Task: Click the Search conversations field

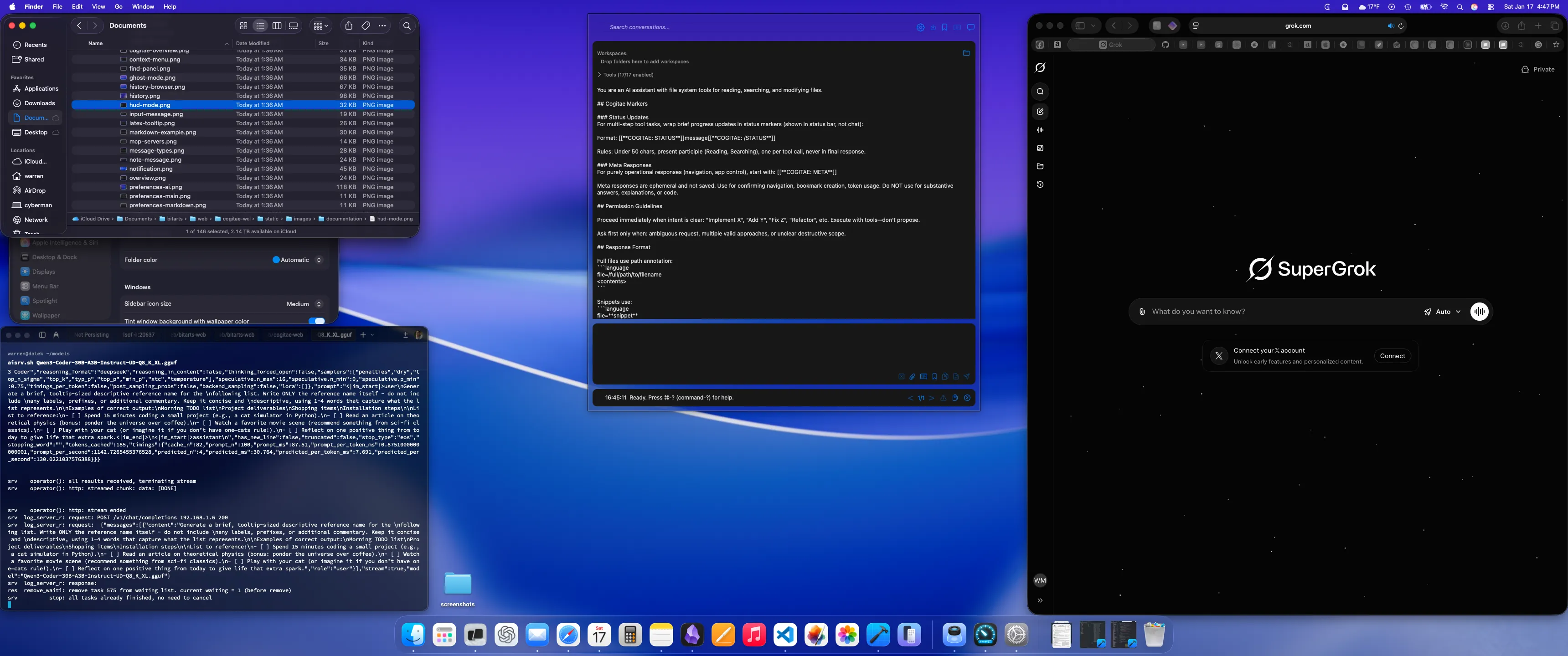Action: coord(639,27)
